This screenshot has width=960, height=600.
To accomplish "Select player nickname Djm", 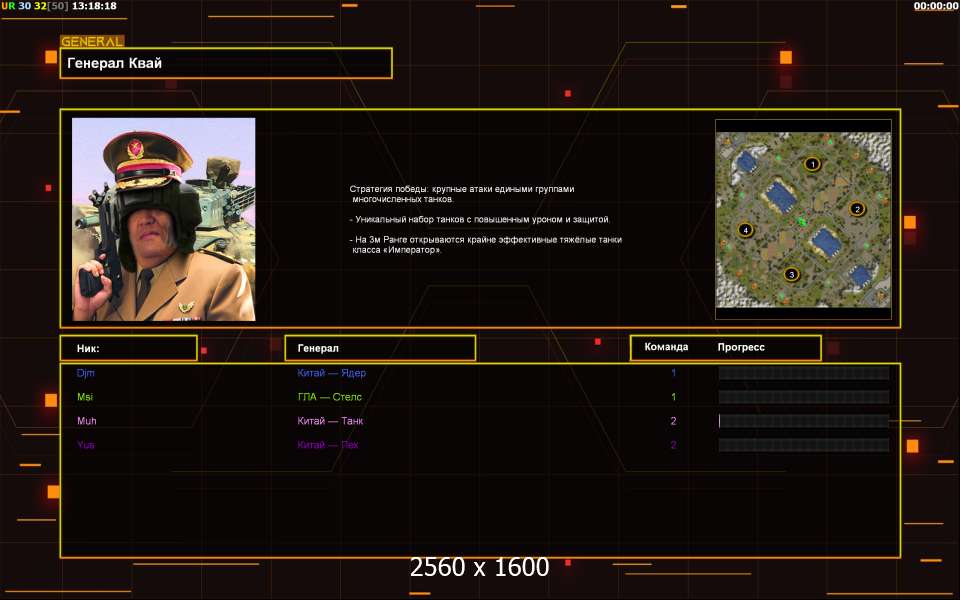I will (x=86, y=373).
